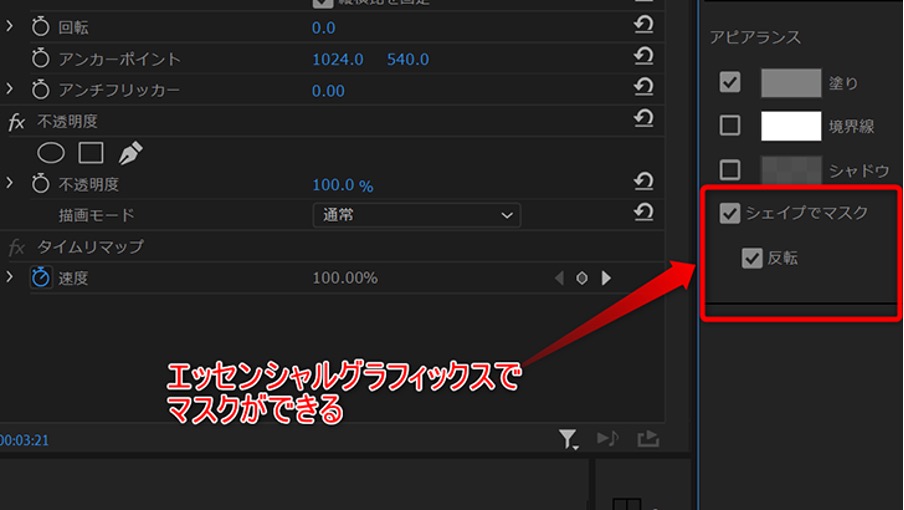Toggle stopwatch for 不透明度 property
This screenshot has width=904, height=510.
pyautogui.click(x=40, y=184)
